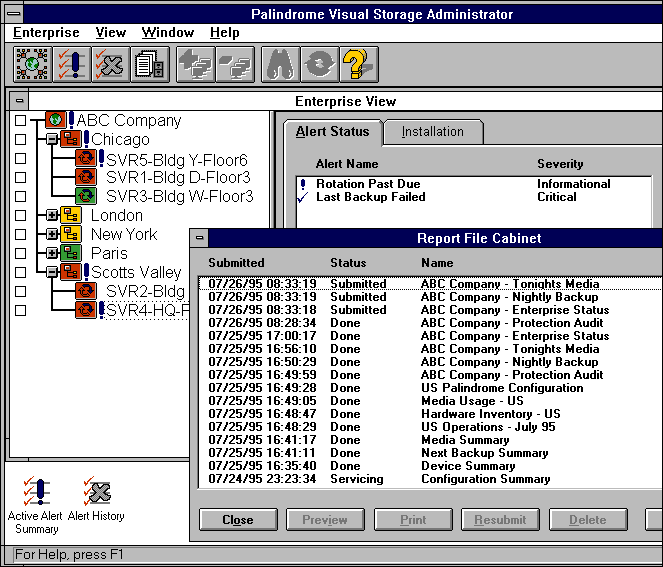This screenshot has width=663, height=567.
Task: Open the Report File Cabinet control menu
Action: (x=200, y=238)
